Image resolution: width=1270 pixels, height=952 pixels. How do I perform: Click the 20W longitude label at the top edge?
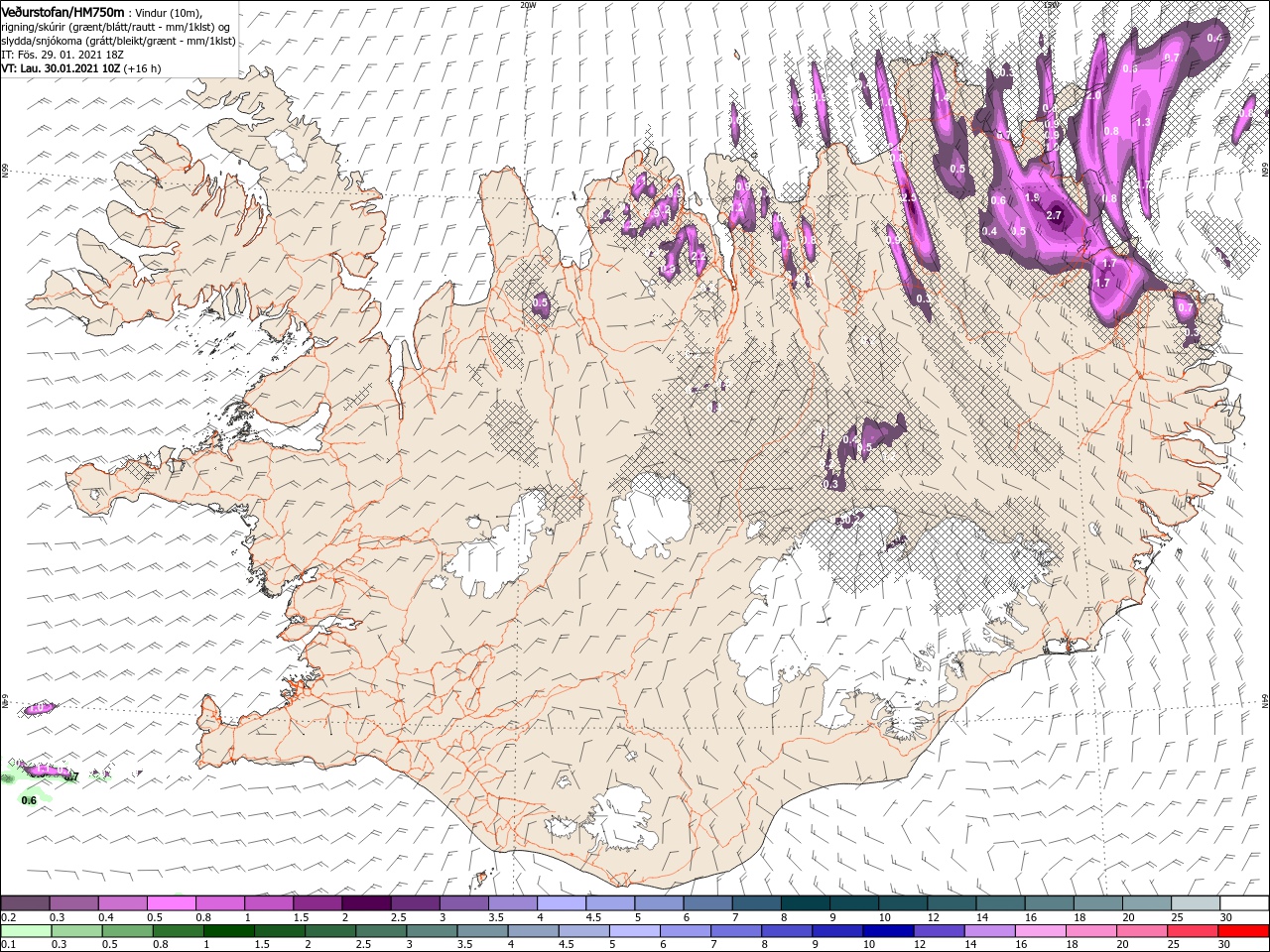[x=528, y=4]
